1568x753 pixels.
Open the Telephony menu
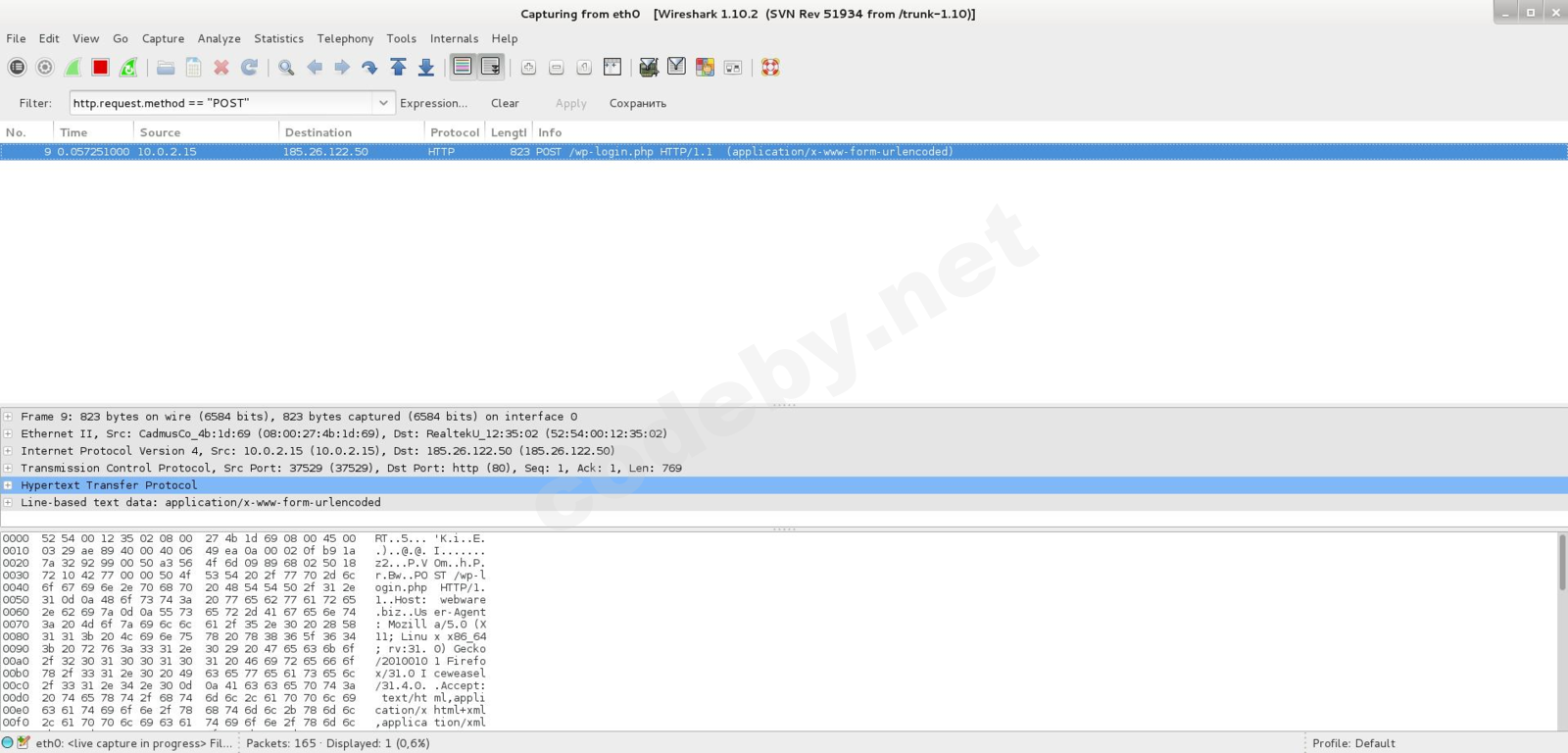pos(345,39)
